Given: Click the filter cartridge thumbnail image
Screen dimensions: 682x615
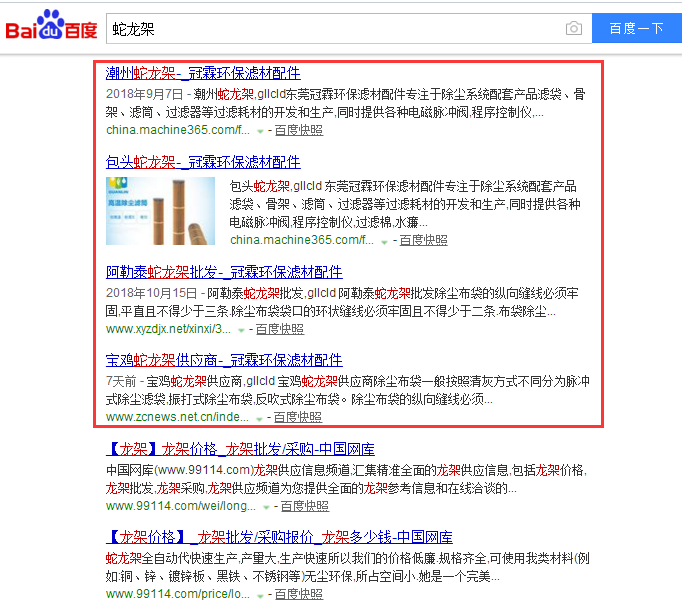Looking at the screenshot, I should click(160, 211).
